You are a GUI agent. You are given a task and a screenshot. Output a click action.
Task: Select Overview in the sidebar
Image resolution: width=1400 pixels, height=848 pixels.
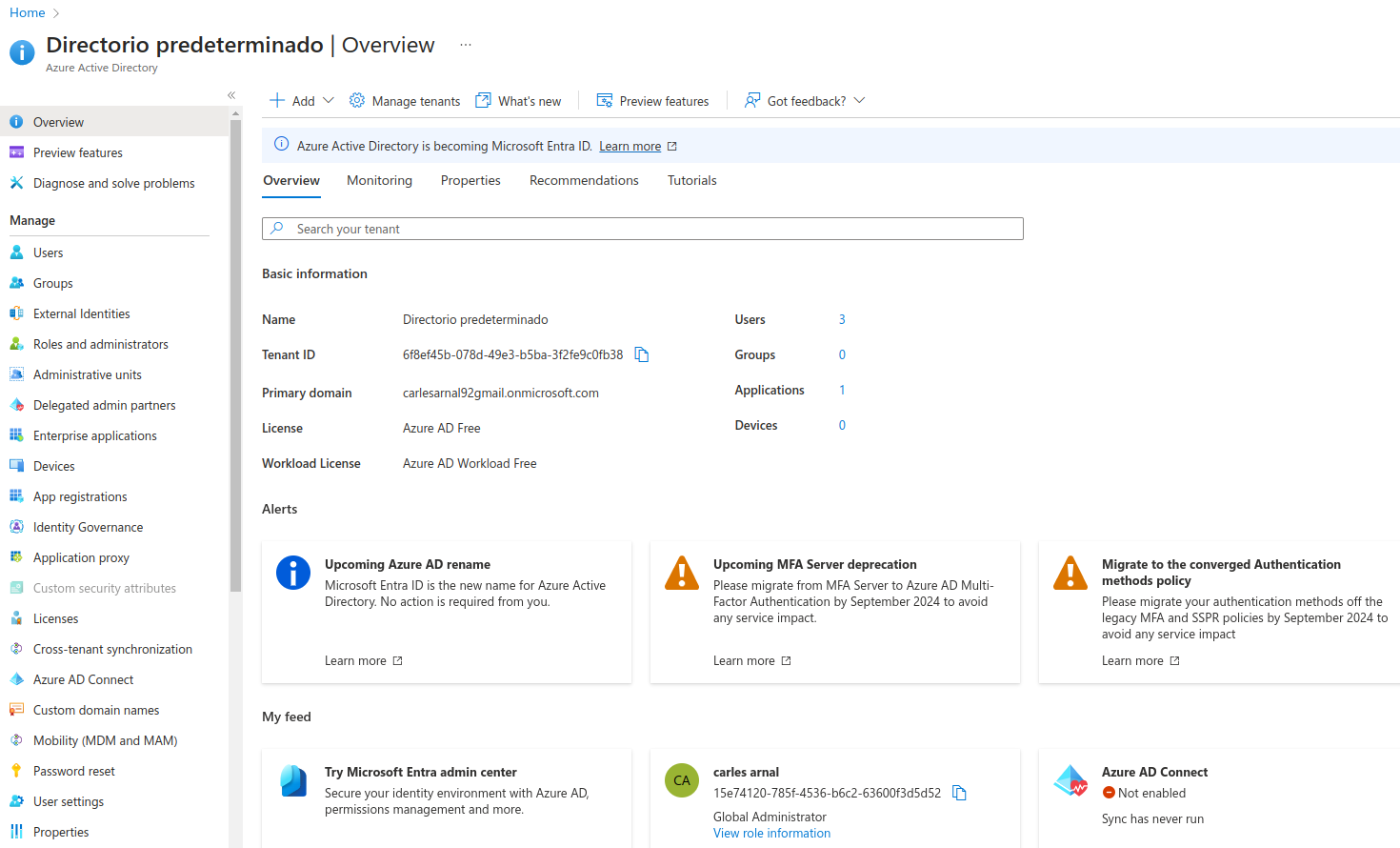pyautogui.click(x=114, y=122)
